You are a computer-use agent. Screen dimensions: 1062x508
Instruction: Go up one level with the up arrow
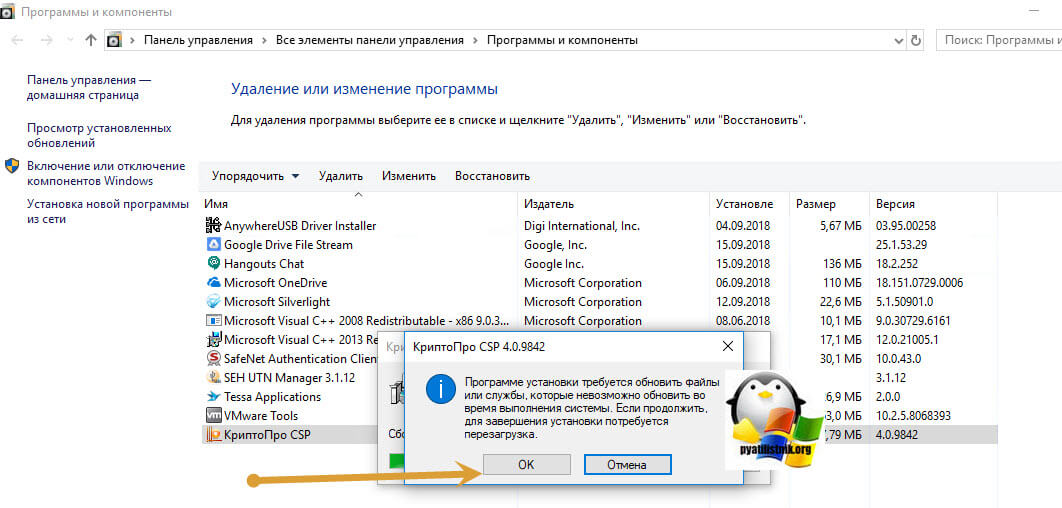pyautogui.click(x=91, y=41)
